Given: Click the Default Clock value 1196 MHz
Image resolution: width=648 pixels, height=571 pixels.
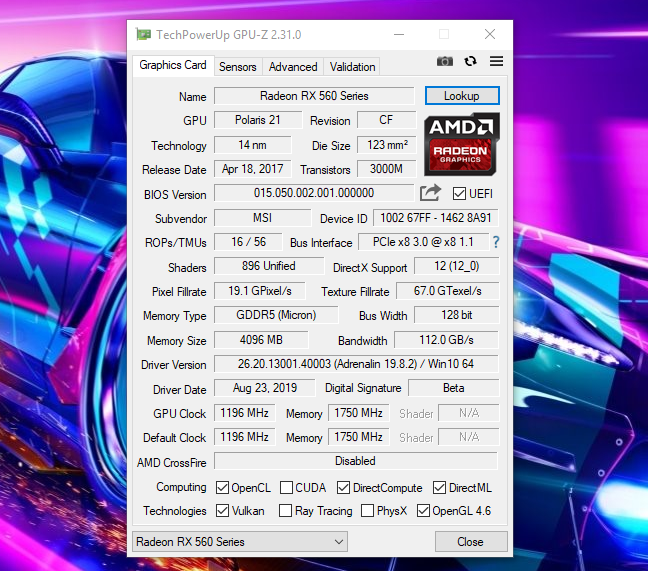Looking at the screenshot, I should pyautogui.click(x=245, y=437).
